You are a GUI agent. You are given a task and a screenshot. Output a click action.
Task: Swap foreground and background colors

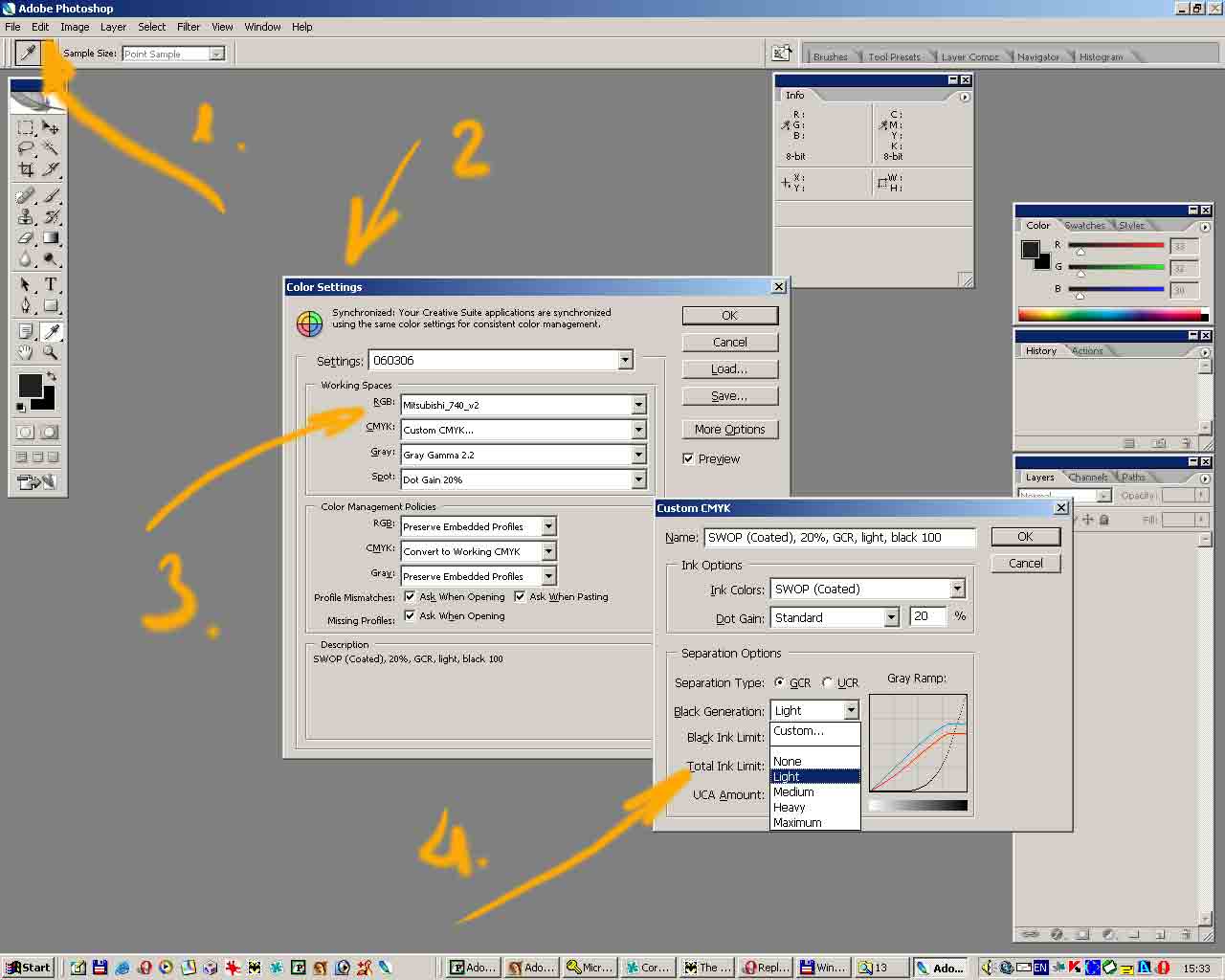[x=52, y=376]
